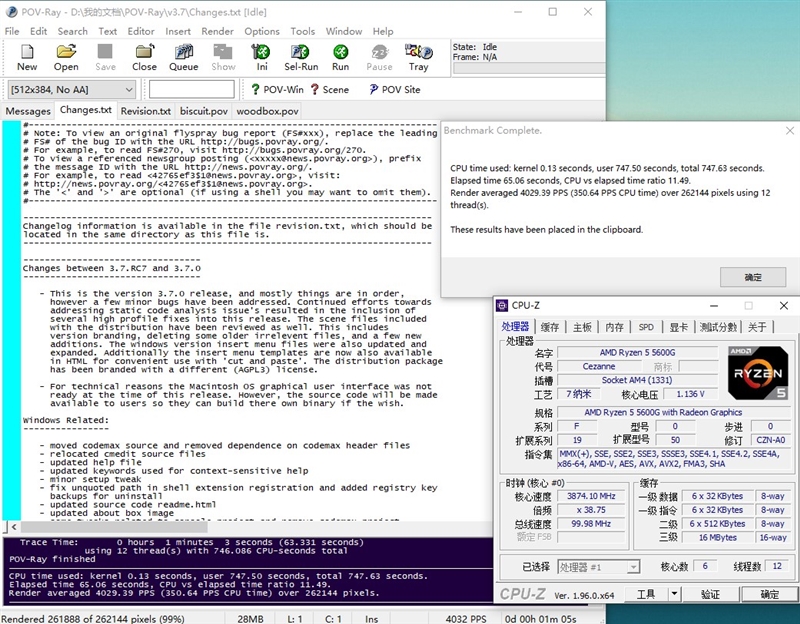The image size is (800, 624).
Task: Open the Help menu
Action: point(383,31)
